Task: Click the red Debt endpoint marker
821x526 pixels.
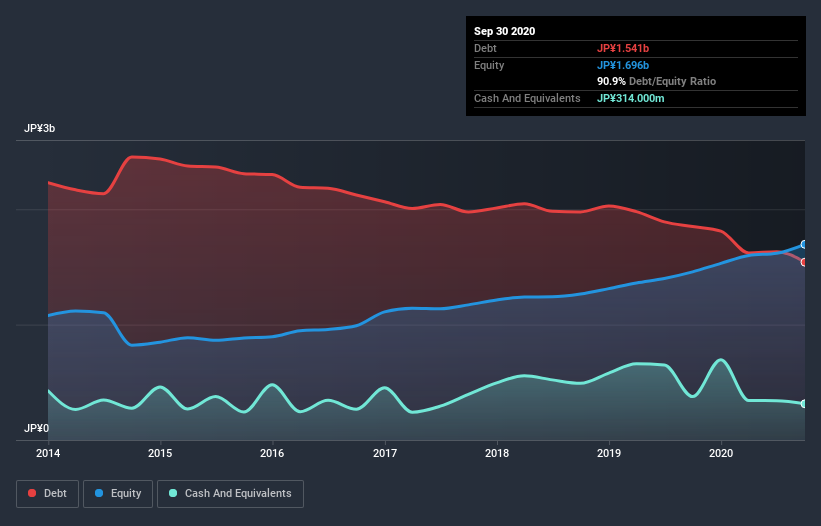Action: 804,262
